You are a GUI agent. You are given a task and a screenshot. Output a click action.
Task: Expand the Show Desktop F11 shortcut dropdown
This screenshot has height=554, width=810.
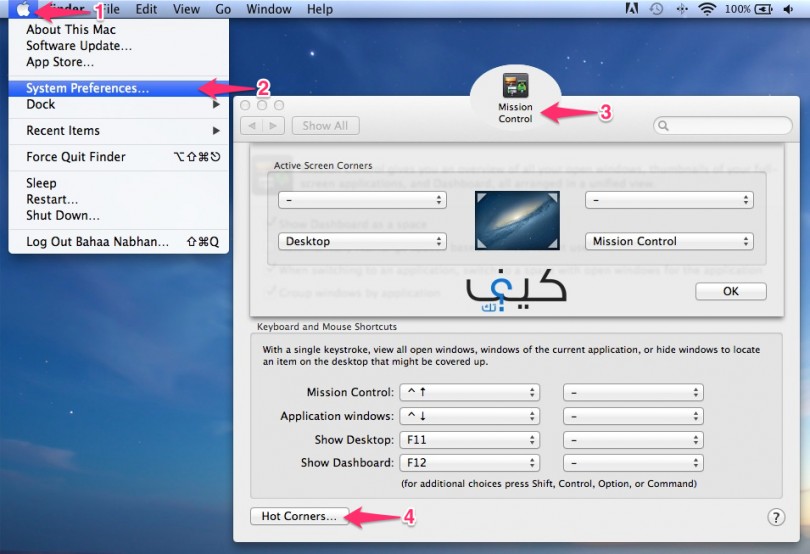click(469, 439)
